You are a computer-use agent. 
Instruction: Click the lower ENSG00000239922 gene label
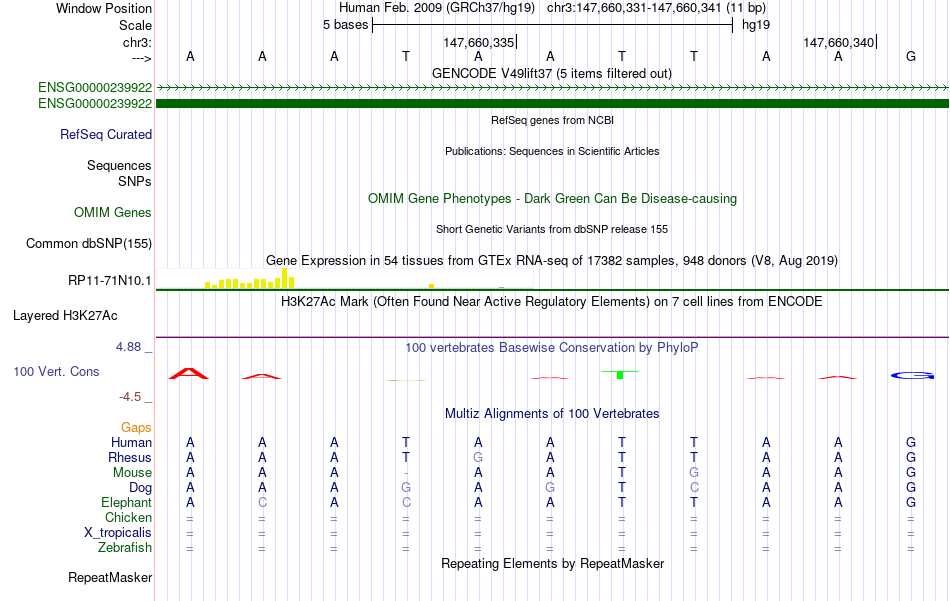click(95, 104)
